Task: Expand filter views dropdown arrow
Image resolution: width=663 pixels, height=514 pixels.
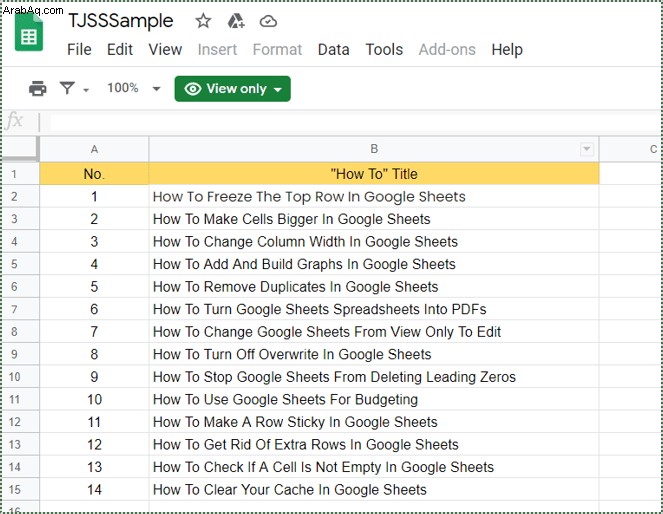Action: [x=86, y=90]
